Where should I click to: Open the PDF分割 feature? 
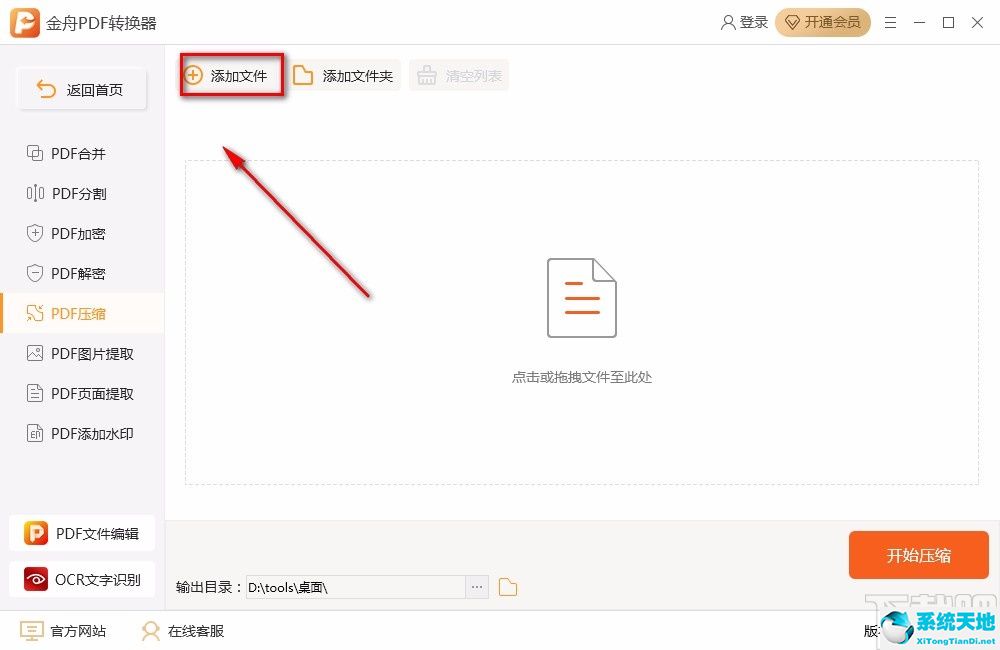[78, 193]
